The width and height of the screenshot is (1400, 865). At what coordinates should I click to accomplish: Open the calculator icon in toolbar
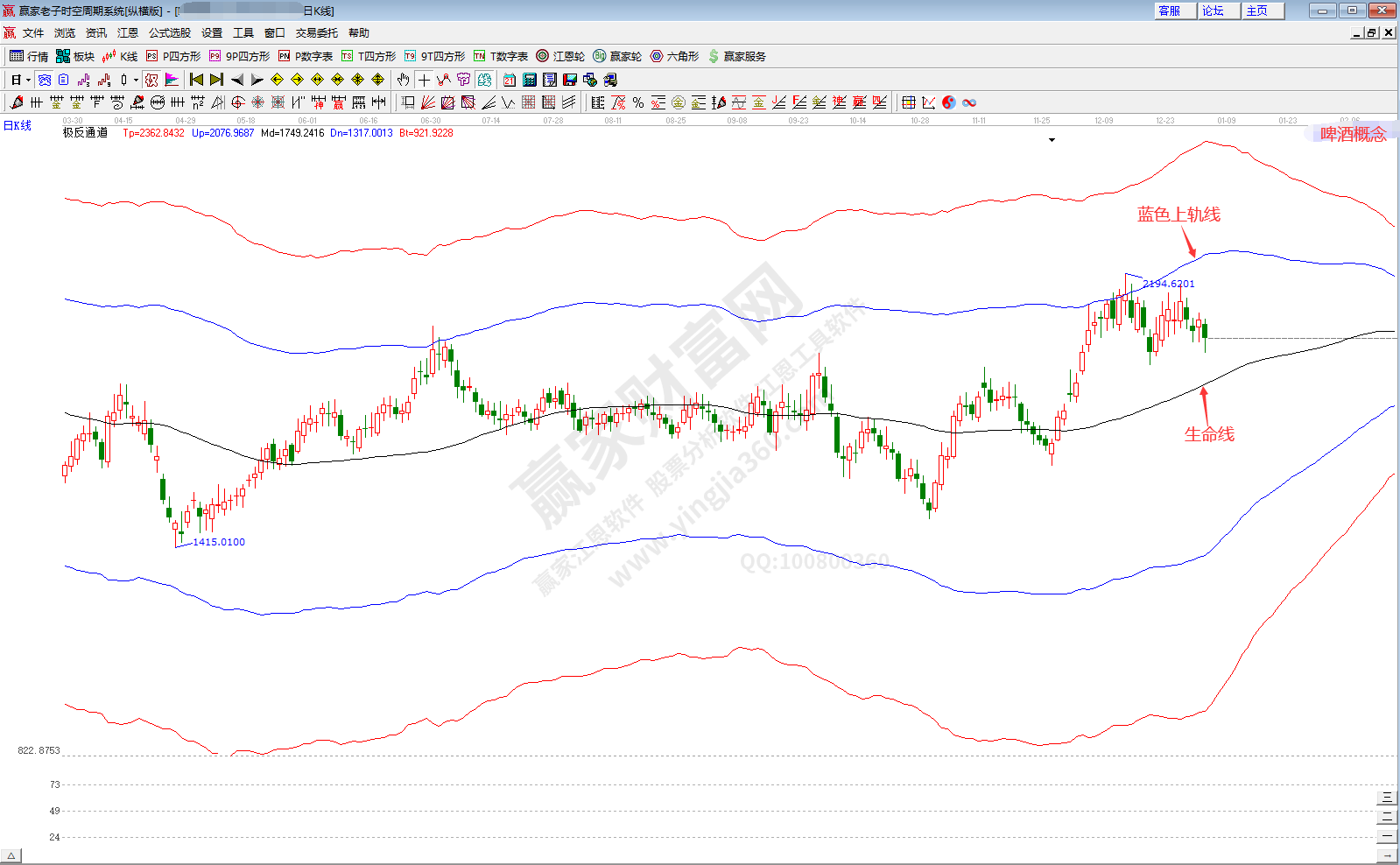[x=530, y=80]
